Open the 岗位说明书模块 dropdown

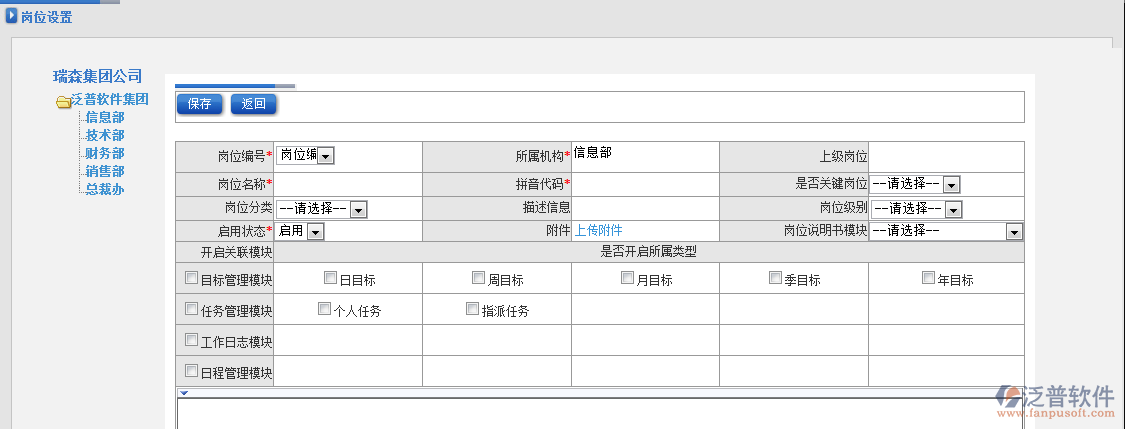pos(1014,231)
